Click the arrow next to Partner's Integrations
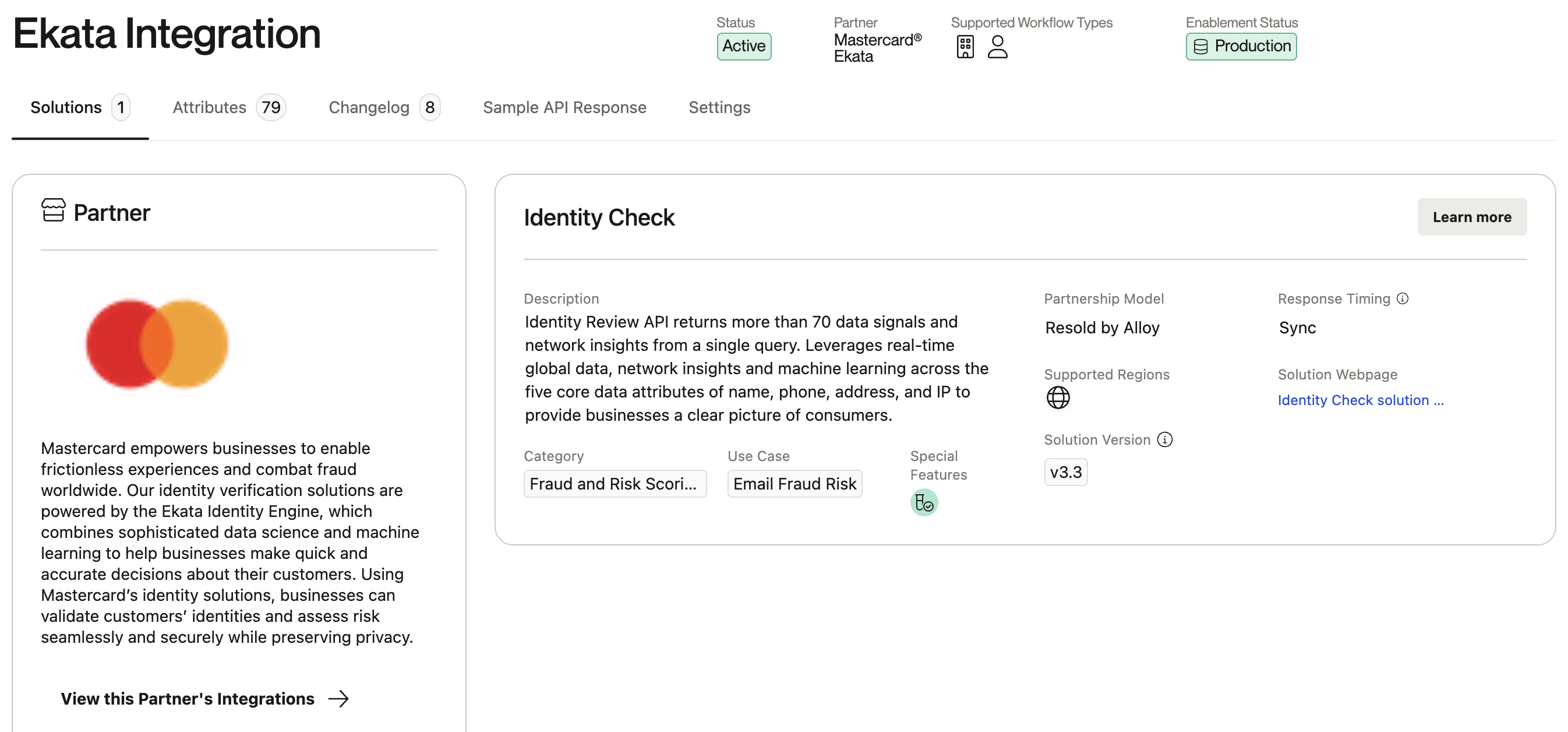1568x732 pixels. [x=338, y=699]
